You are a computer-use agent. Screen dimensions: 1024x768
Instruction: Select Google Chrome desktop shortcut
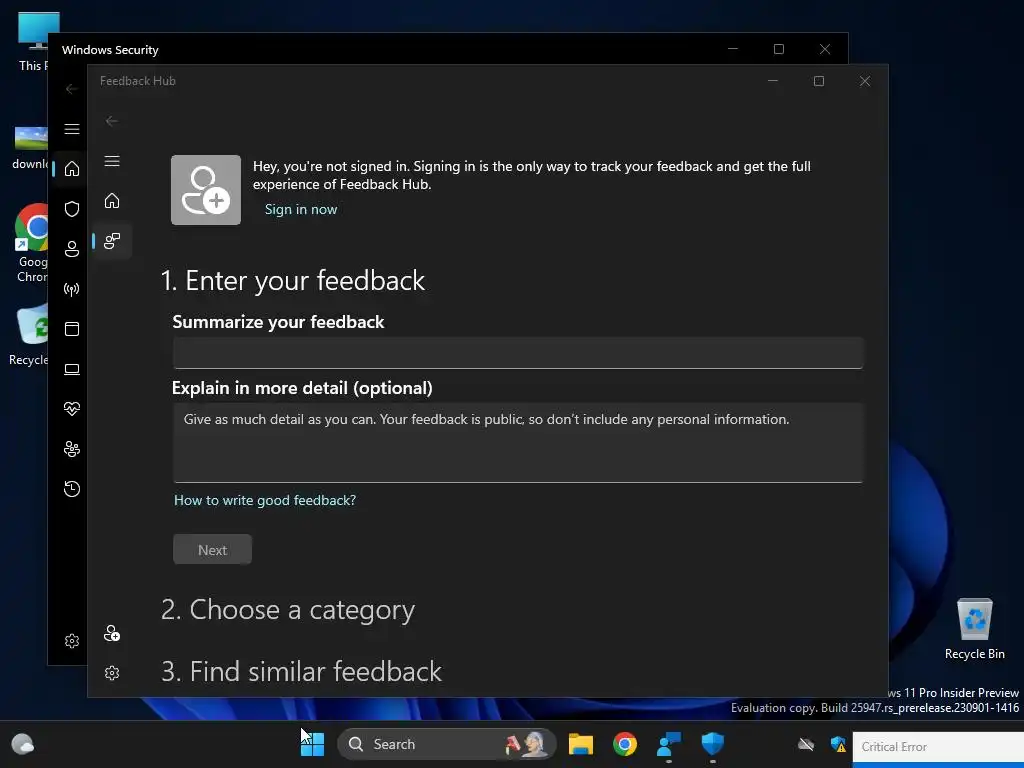point(31,243)
